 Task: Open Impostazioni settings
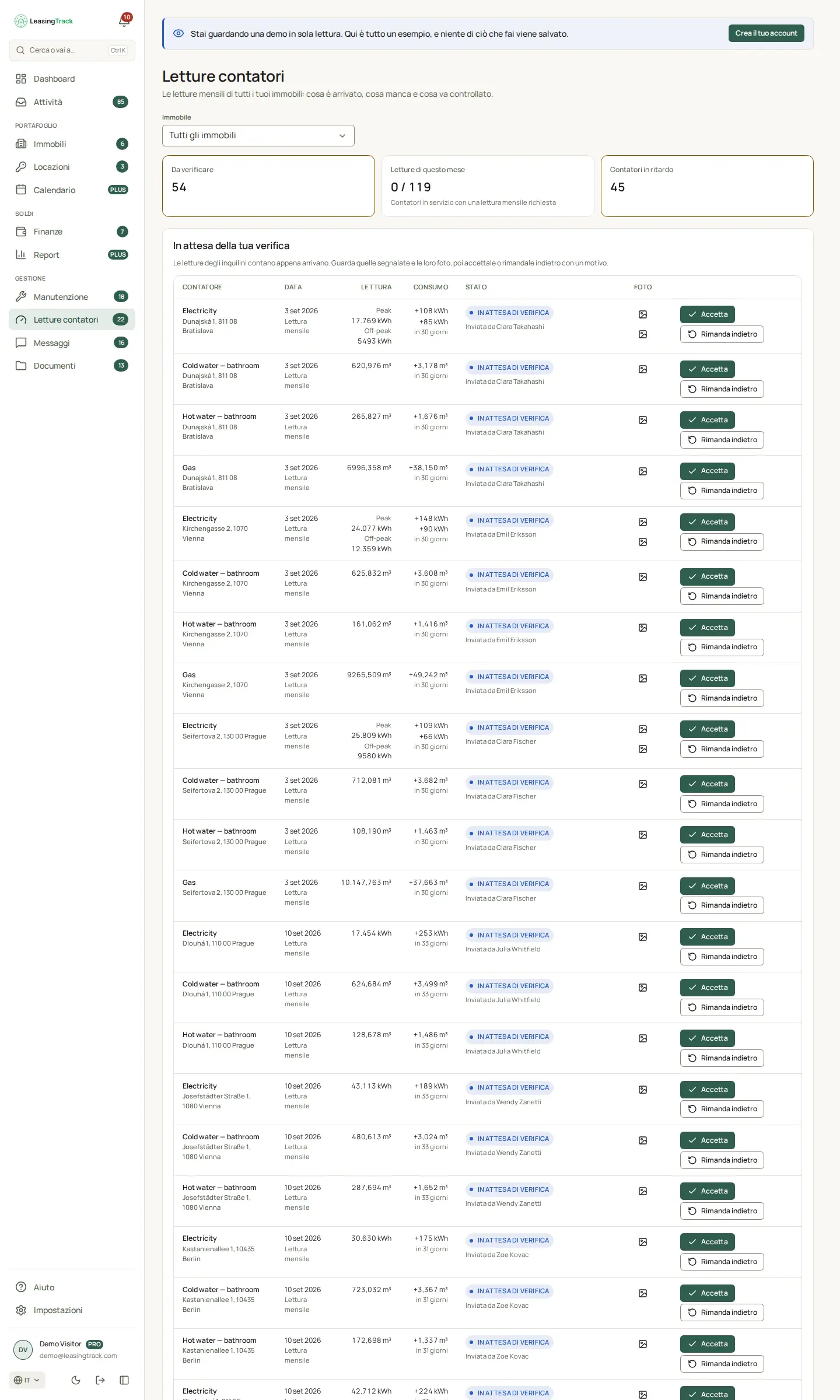click(x=72, y=1310)
